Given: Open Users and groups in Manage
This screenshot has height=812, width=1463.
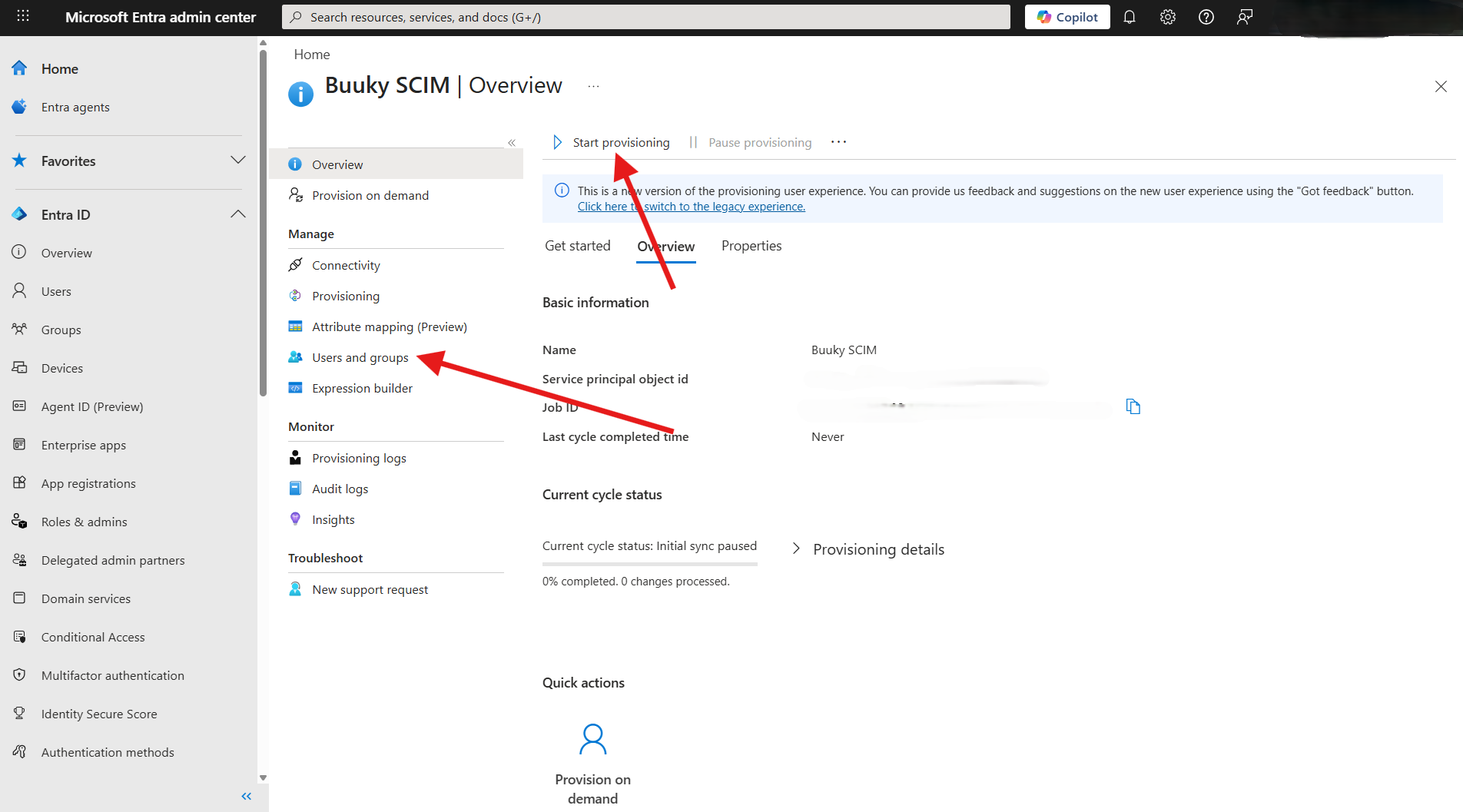Looking at the screenshot, I should [x=360, y=358].
